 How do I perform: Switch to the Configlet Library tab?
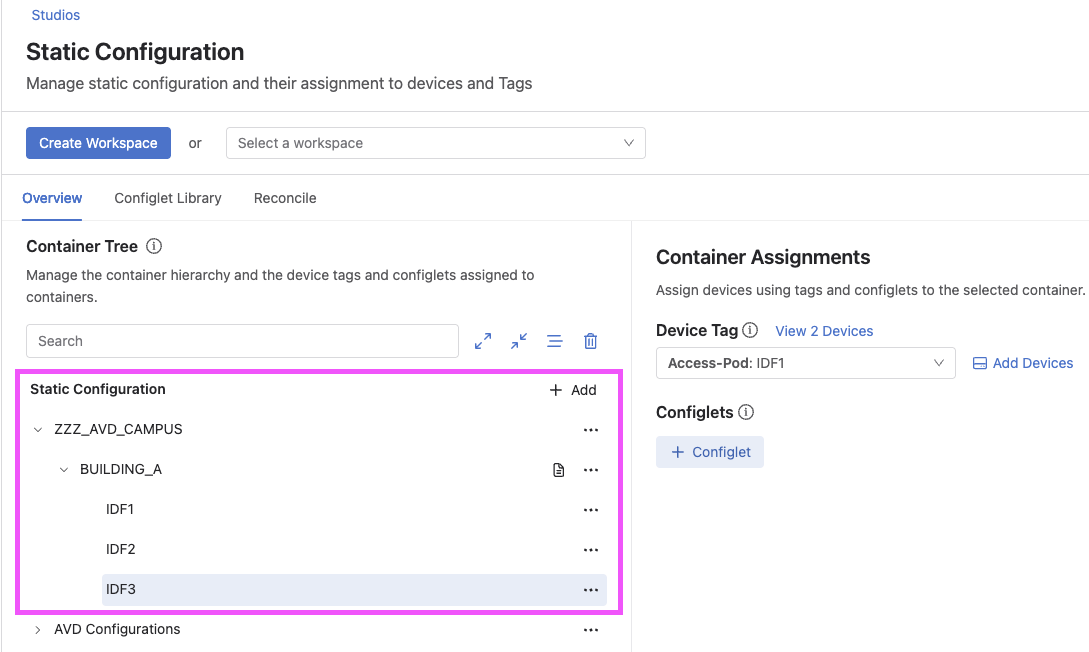point(168,198)
